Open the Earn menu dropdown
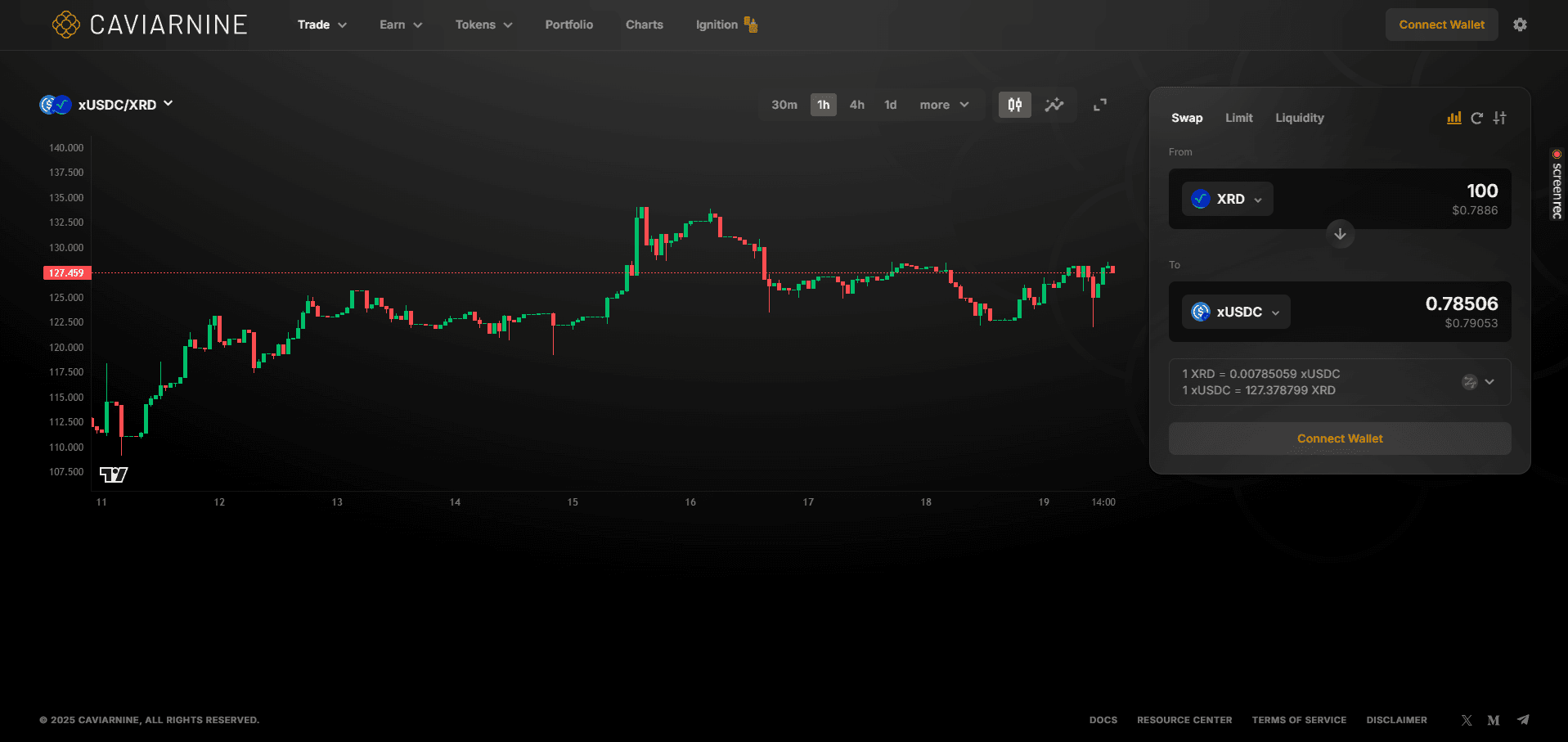This screenshot has height=742, width=1568. (401, 25)
